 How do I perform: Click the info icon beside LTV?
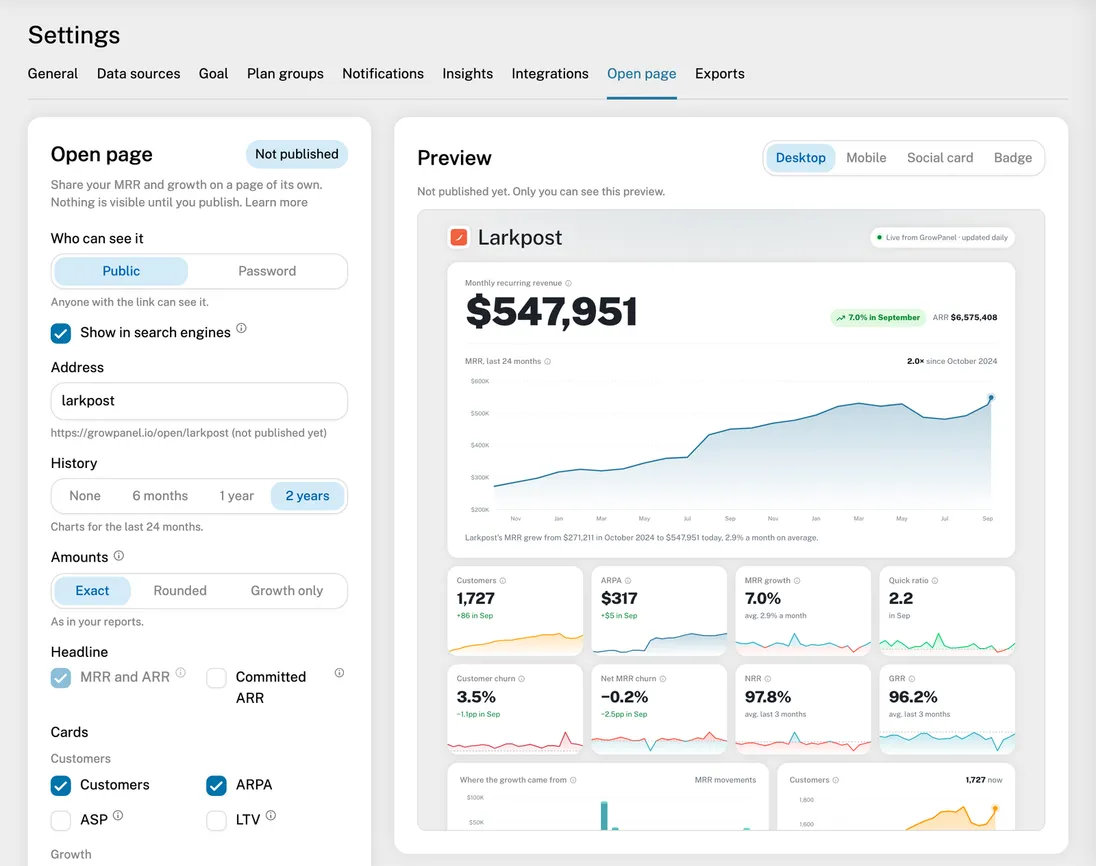[x=271, y=815]
